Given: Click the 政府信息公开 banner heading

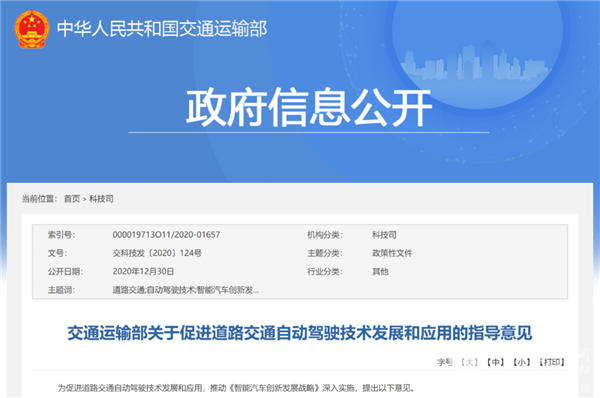Looking at the screenshot, I should (309, 108).
